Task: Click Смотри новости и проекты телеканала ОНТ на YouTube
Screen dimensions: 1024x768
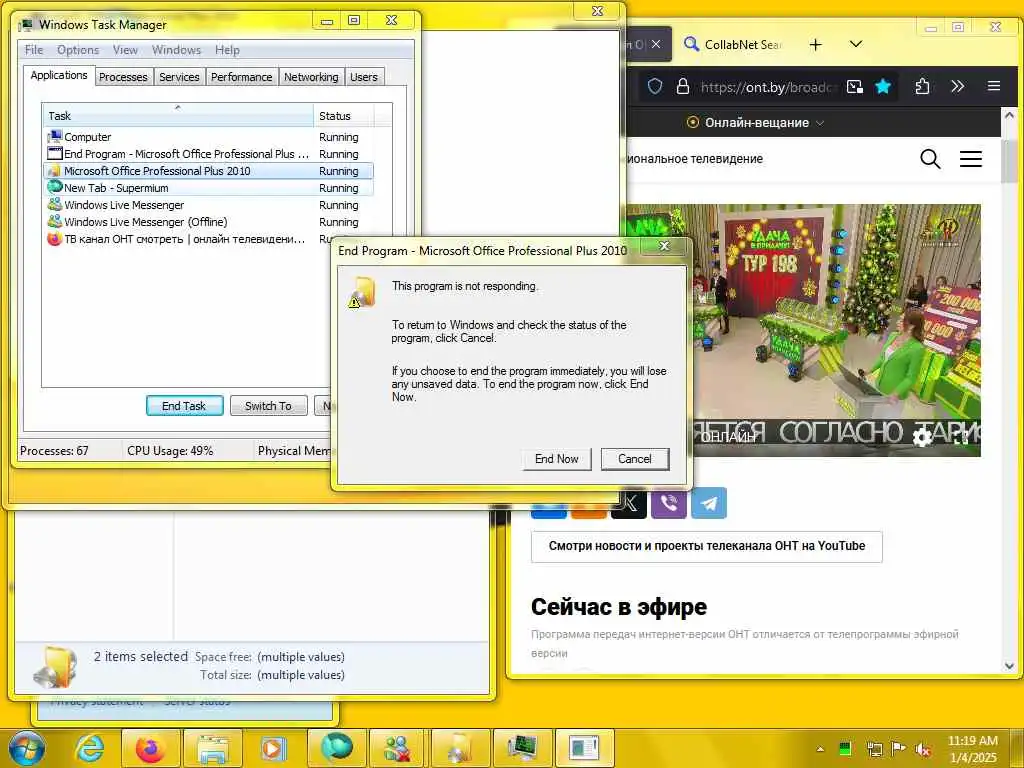Action: tap(707, 547)
